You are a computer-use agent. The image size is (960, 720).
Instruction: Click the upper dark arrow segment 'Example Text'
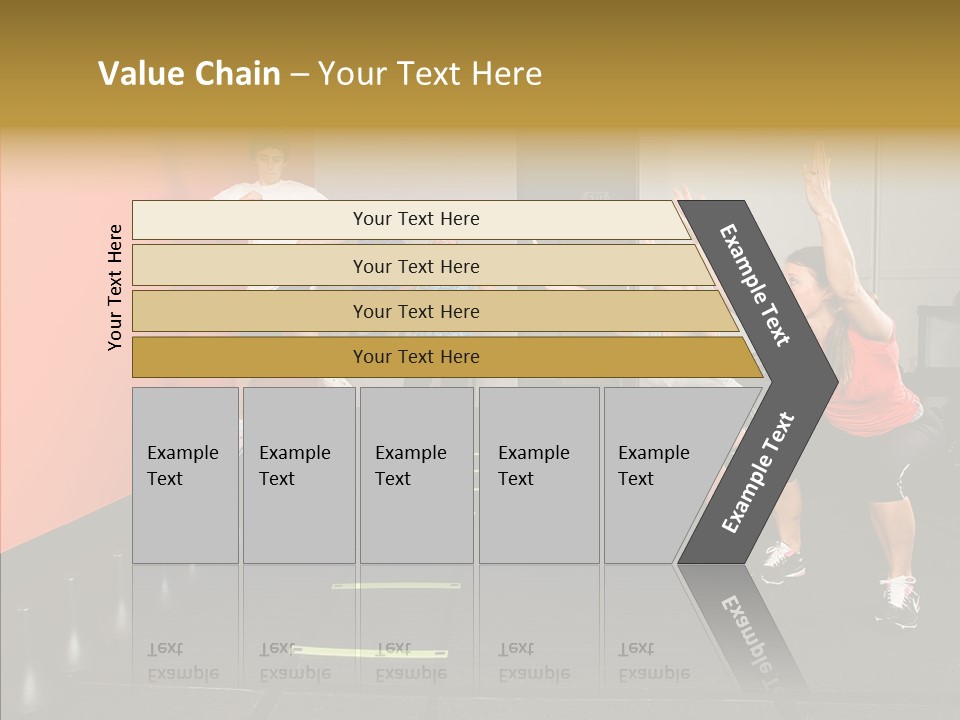coord(757,285)
